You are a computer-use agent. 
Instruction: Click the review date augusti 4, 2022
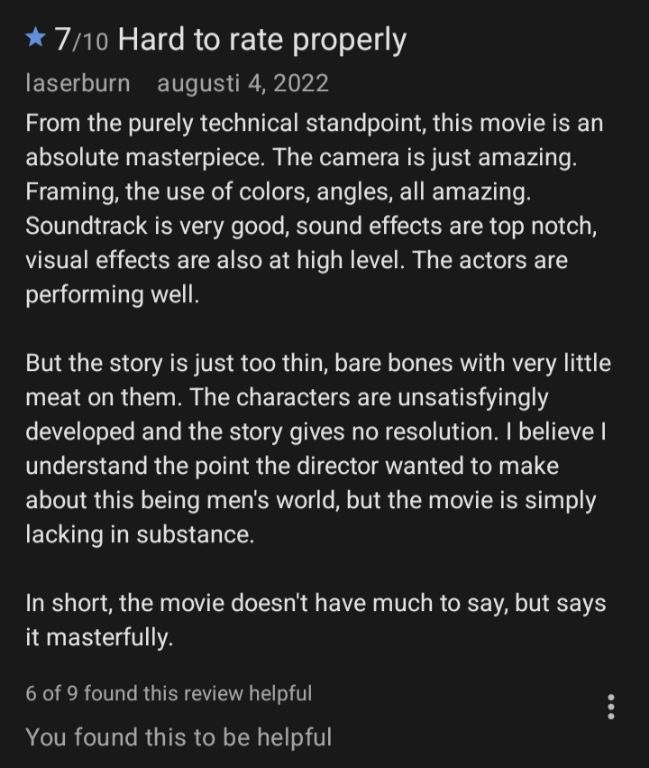pyautogui.click(x=243, y=83)
